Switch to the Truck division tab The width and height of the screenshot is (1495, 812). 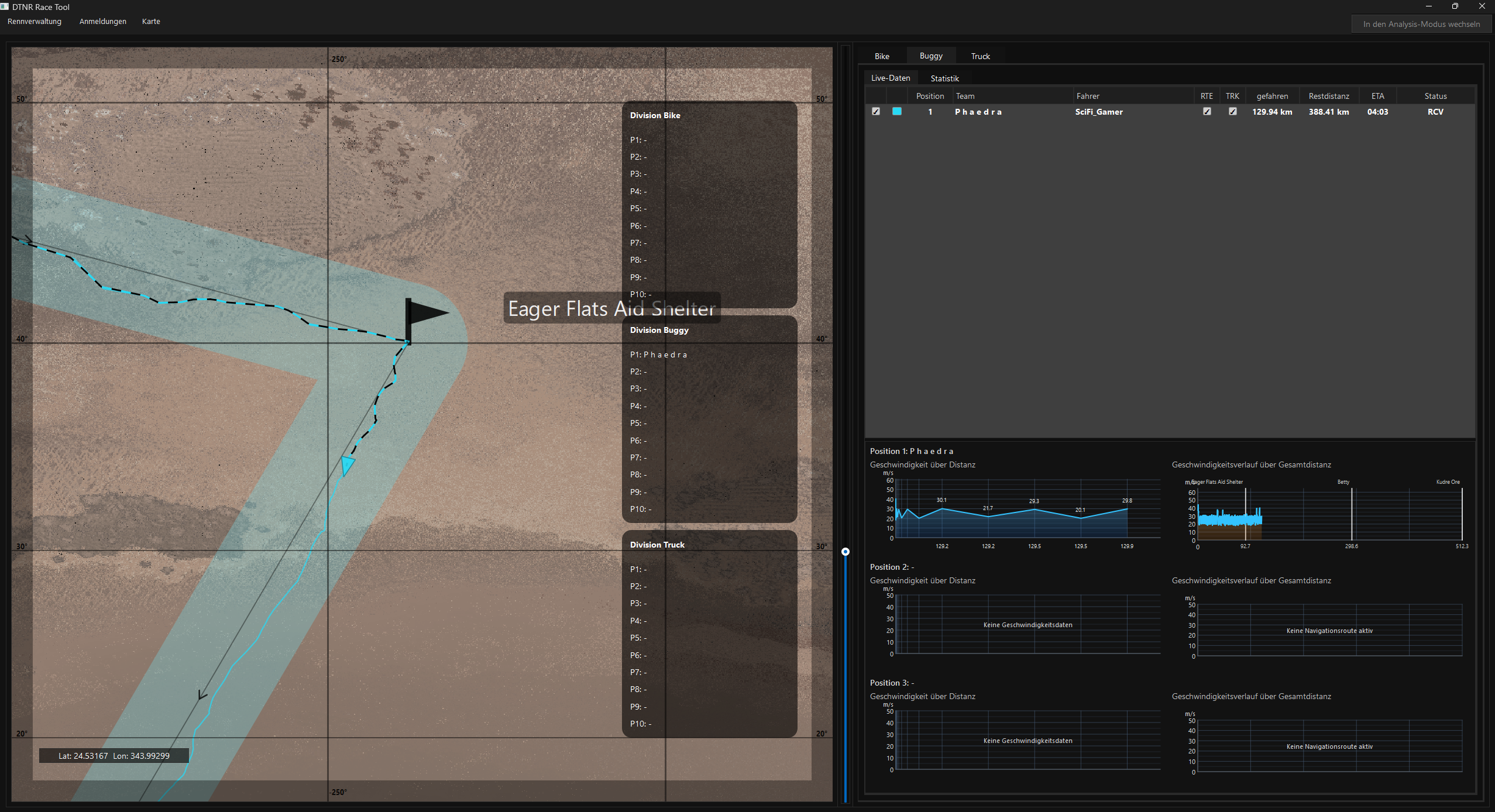coord(980,56)
